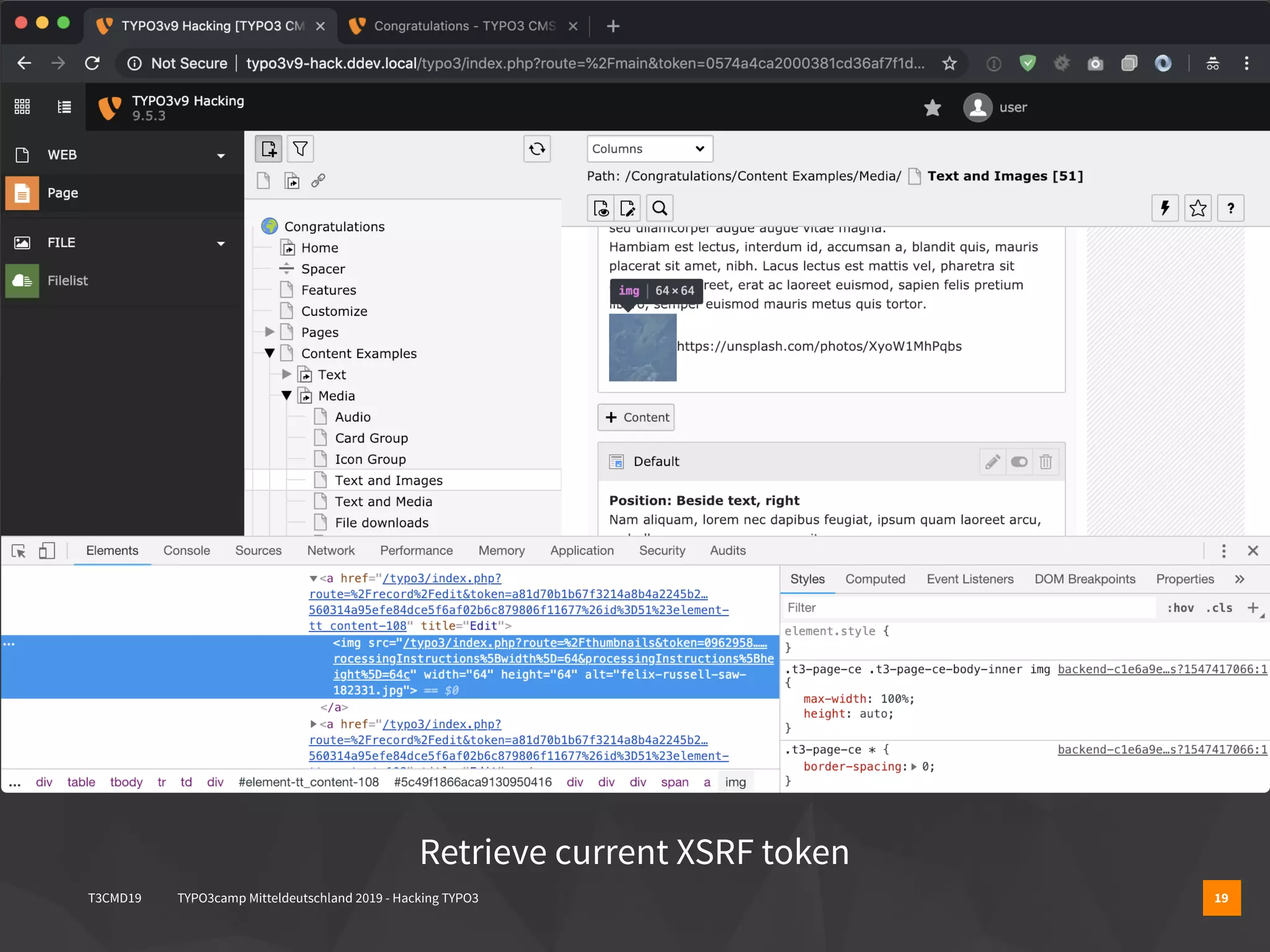Toggle visibility of the Default content element
The image size is (1270, 952).
(x=1019, y=462)
